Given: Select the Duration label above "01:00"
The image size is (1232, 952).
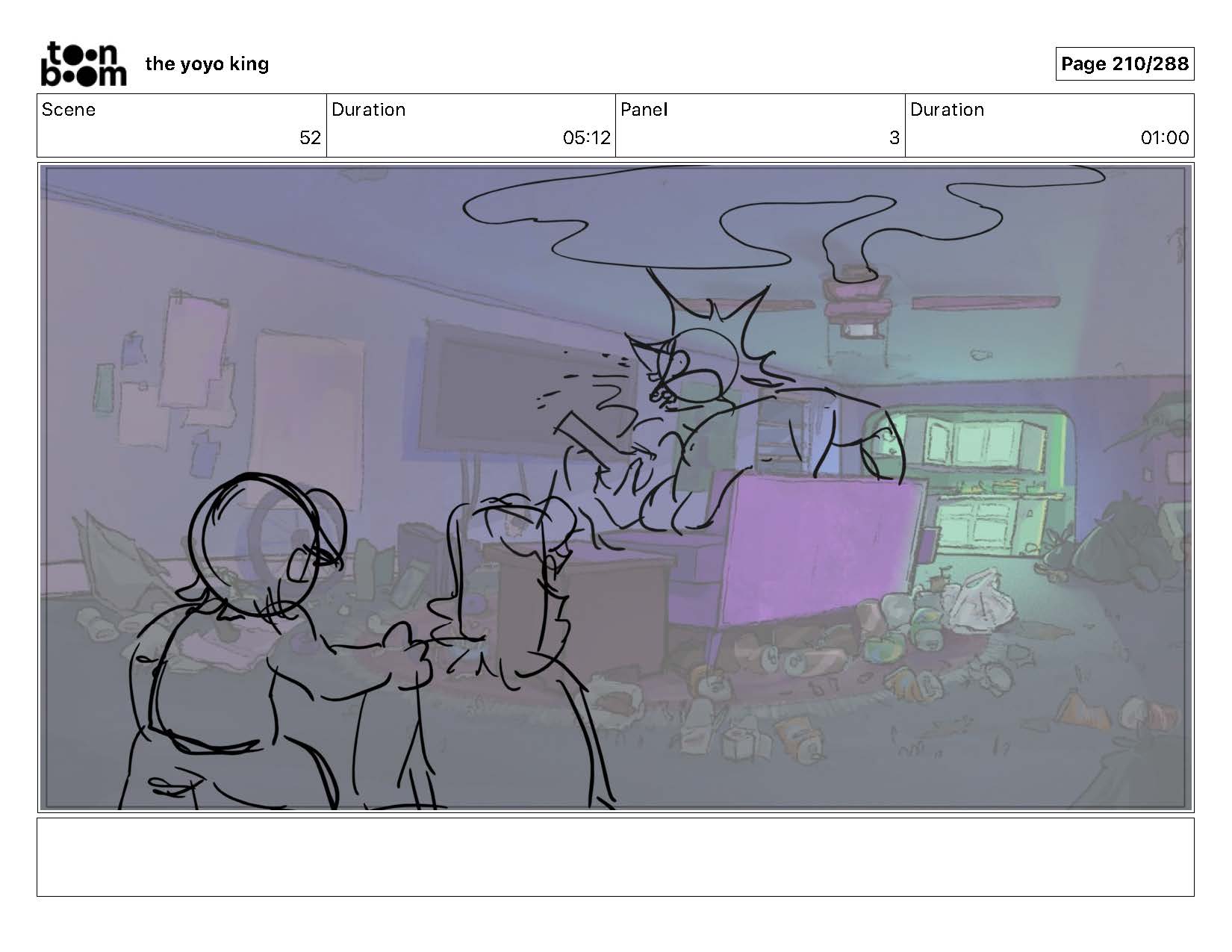Looking at the screenshot, I should click(x=947, y=110).
